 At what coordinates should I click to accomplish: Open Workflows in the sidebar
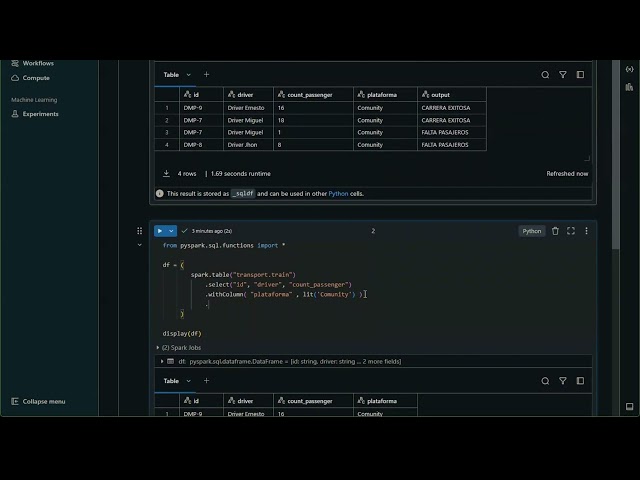(x=33, y=63)
